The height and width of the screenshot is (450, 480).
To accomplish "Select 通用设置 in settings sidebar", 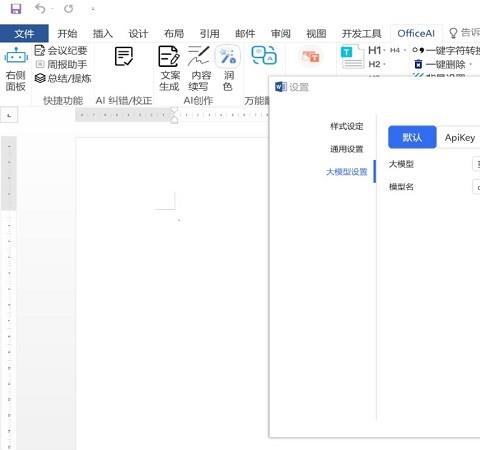I will (347, 149).
